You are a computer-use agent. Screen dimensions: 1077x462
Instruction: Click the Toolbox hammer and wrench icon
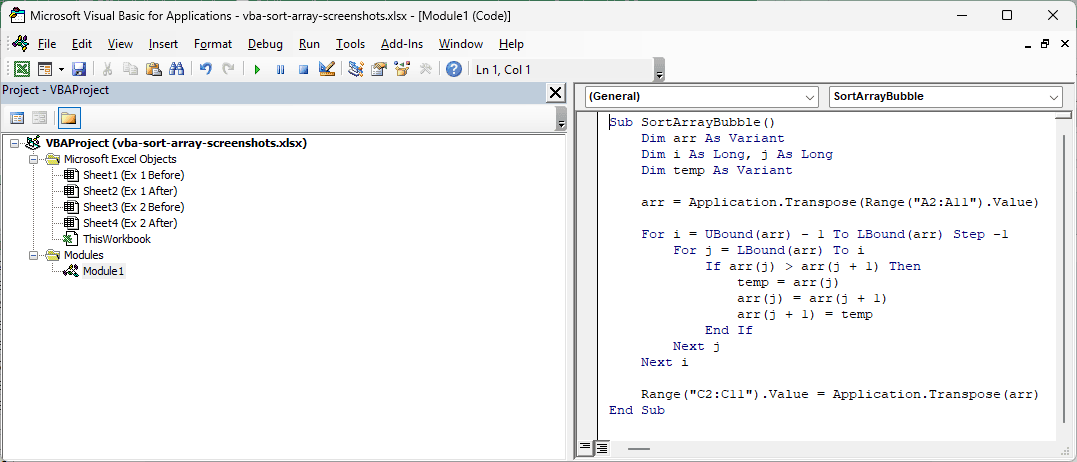coord(425,69)
